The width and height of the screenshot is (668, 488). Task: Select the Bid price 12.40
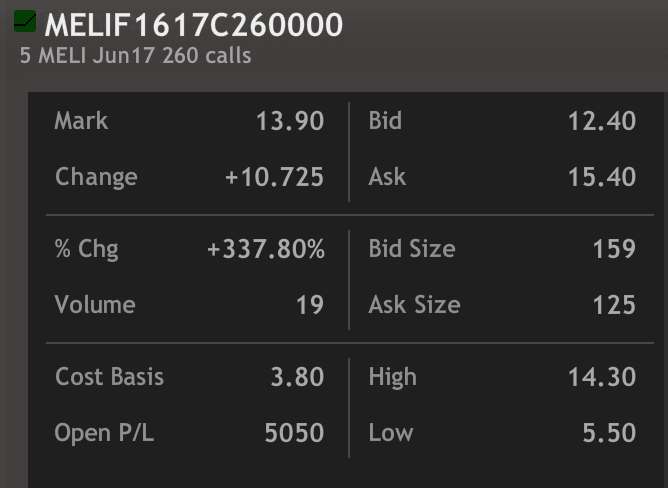pos(602,121)
